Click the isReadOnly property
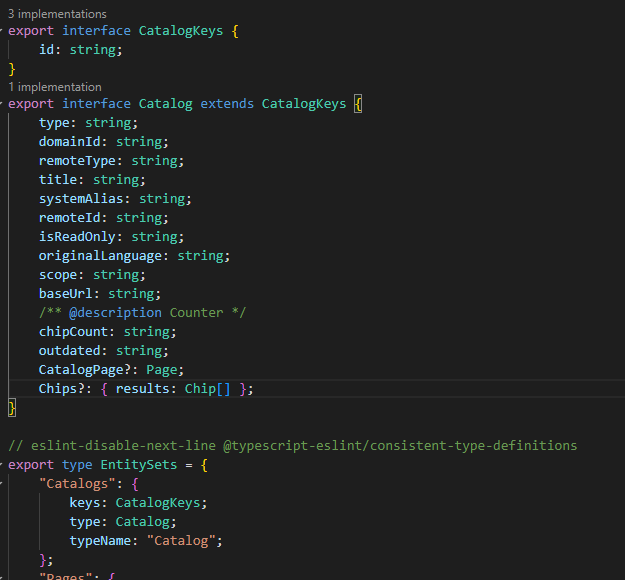This screenshot has width=625, height=580. [x=77, y=236]
